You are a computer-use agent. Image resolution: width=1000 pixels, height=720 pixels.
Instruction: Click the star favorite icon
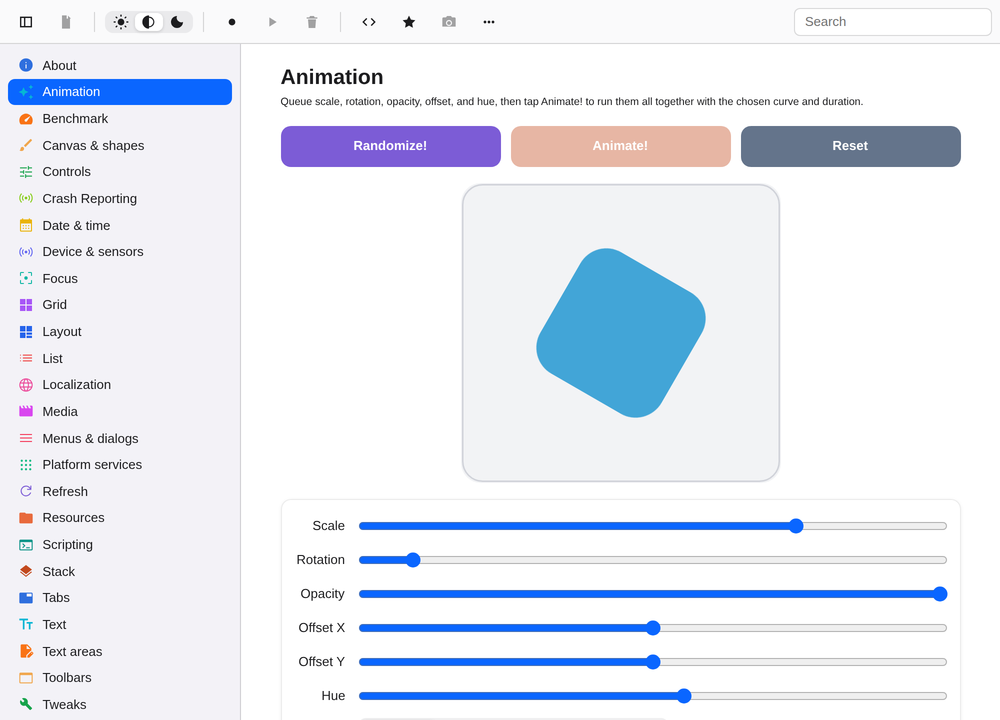(x=409, y=22)
